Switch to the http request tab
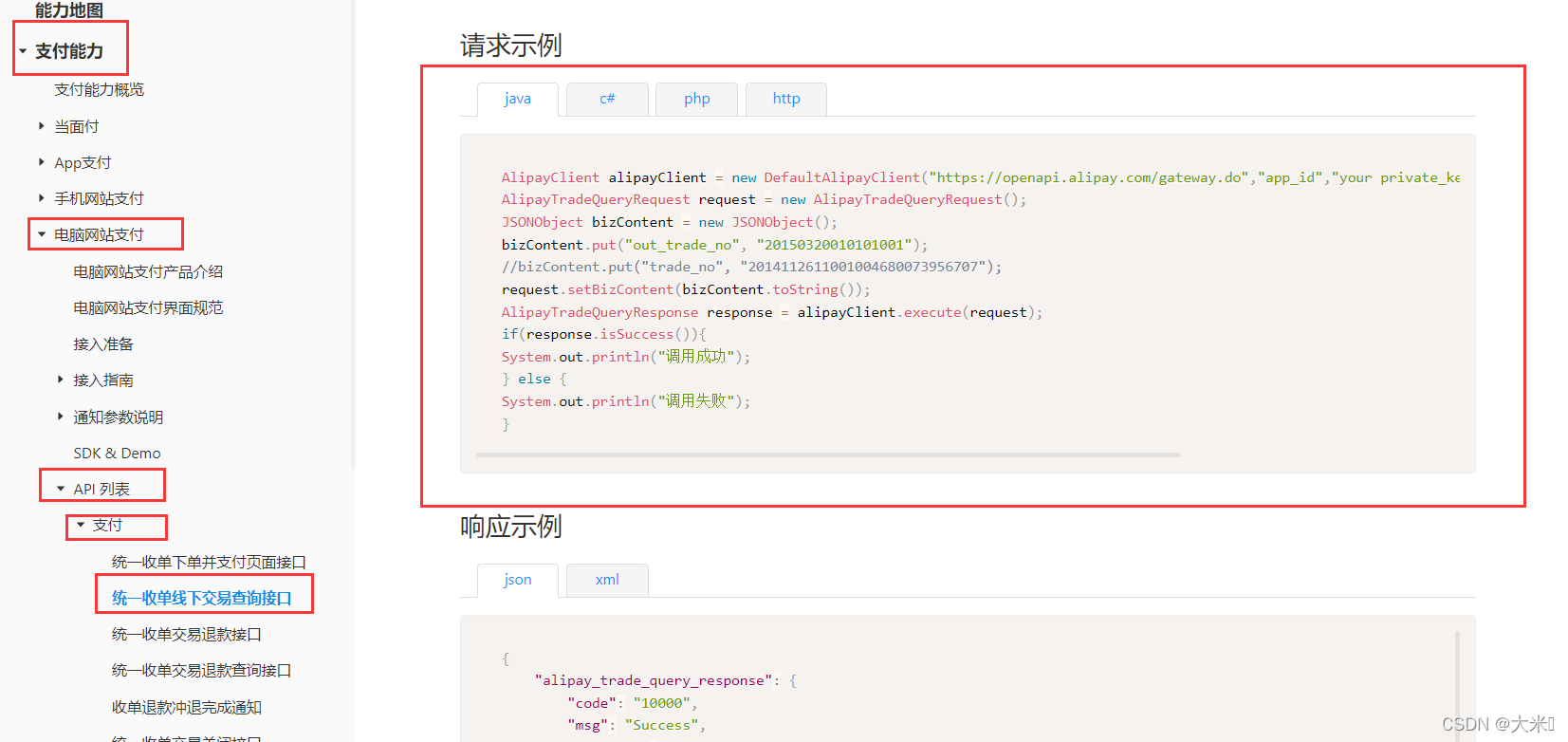Viewport: 1568px width, 742px height. click(786, 99)
